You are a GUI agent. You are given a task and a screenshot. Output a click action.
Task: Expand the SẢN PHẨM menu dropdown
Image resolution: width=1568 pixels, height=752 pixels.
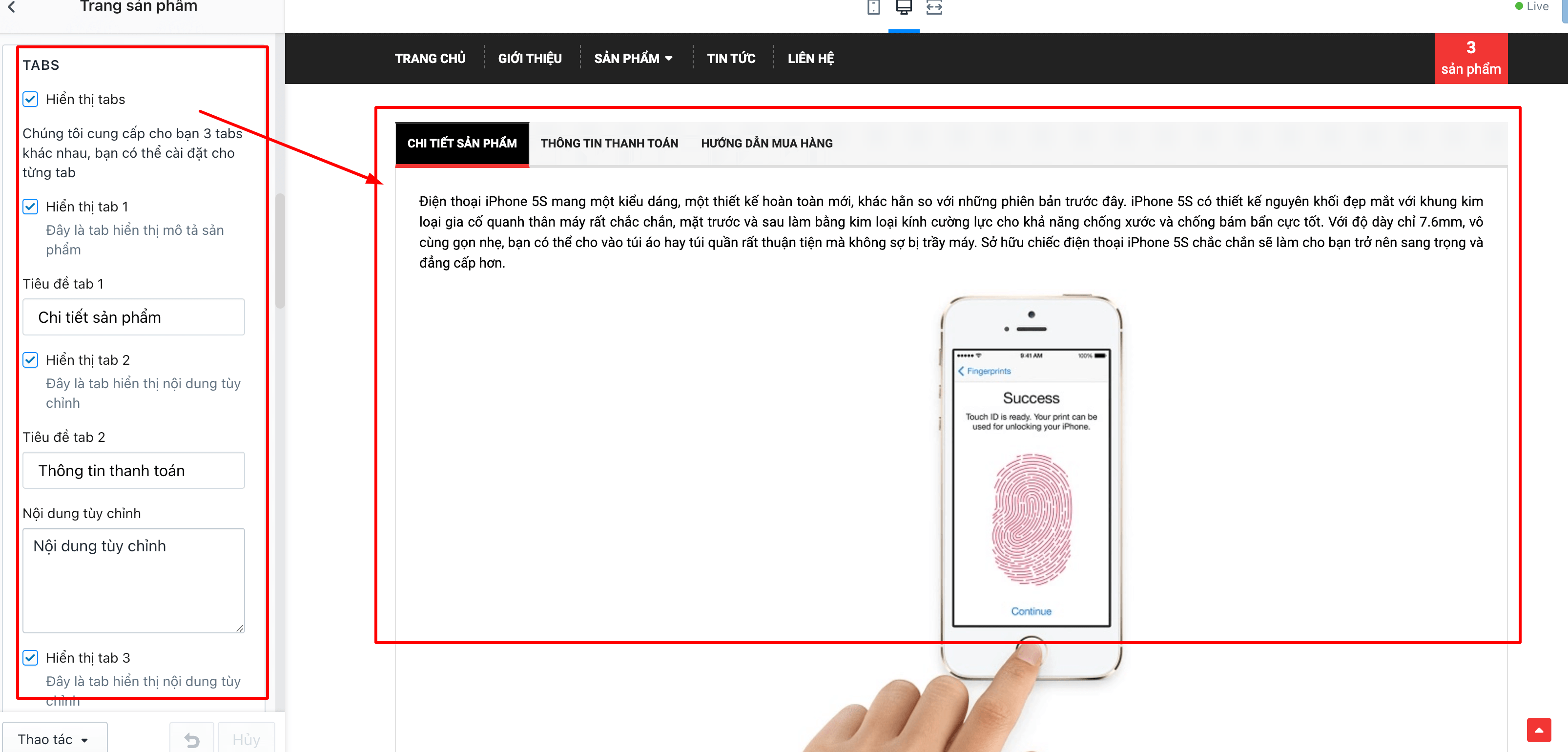coord(634,59)
